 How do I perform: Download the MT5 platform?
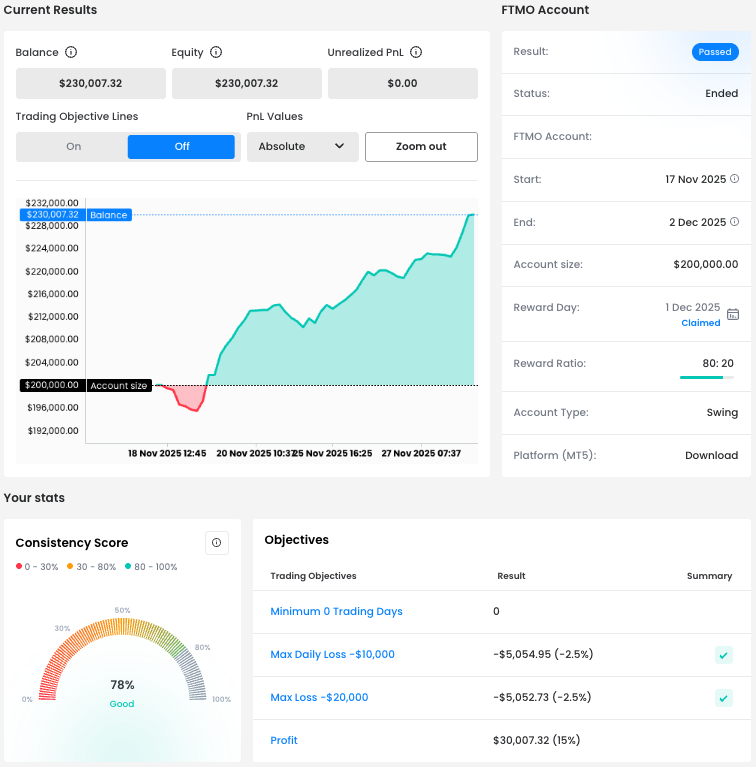[x=711, y=455]
